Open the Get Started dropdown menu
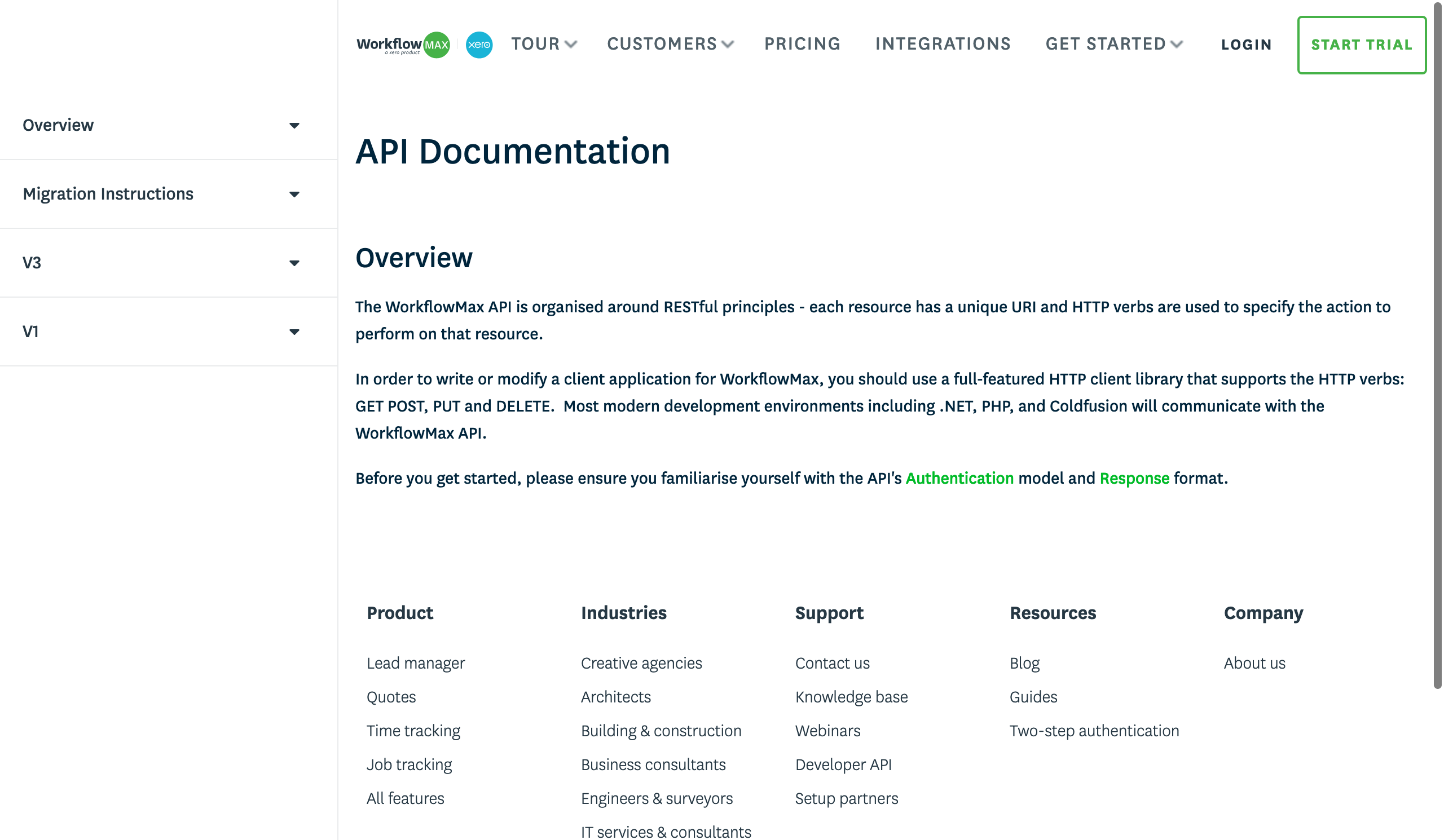 click(x=1114, y=44)
